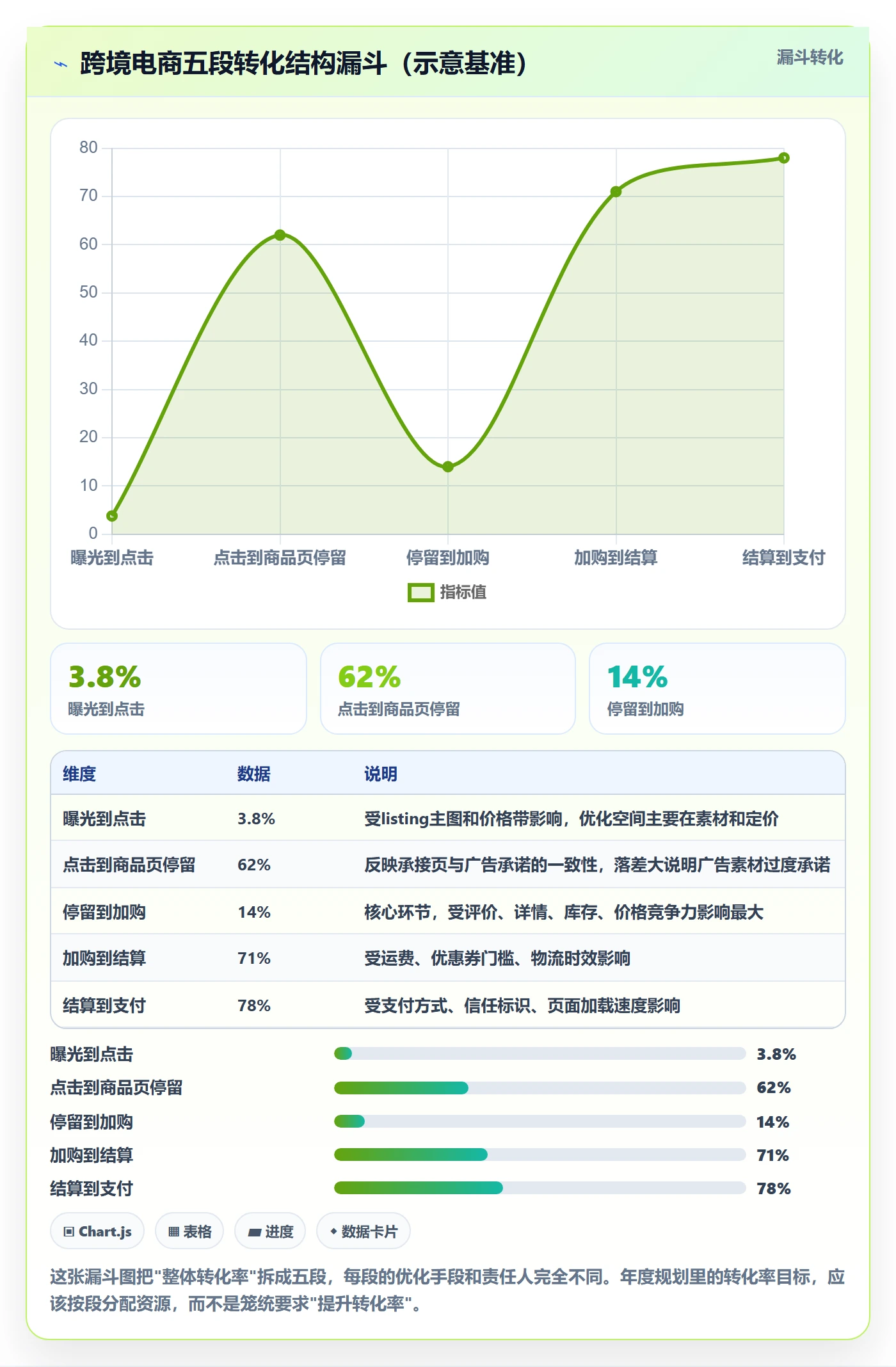Toggle the 指标值 legend swatch
The height and width of the screenshot is (1367, 896).
click(x=420, y=593)
